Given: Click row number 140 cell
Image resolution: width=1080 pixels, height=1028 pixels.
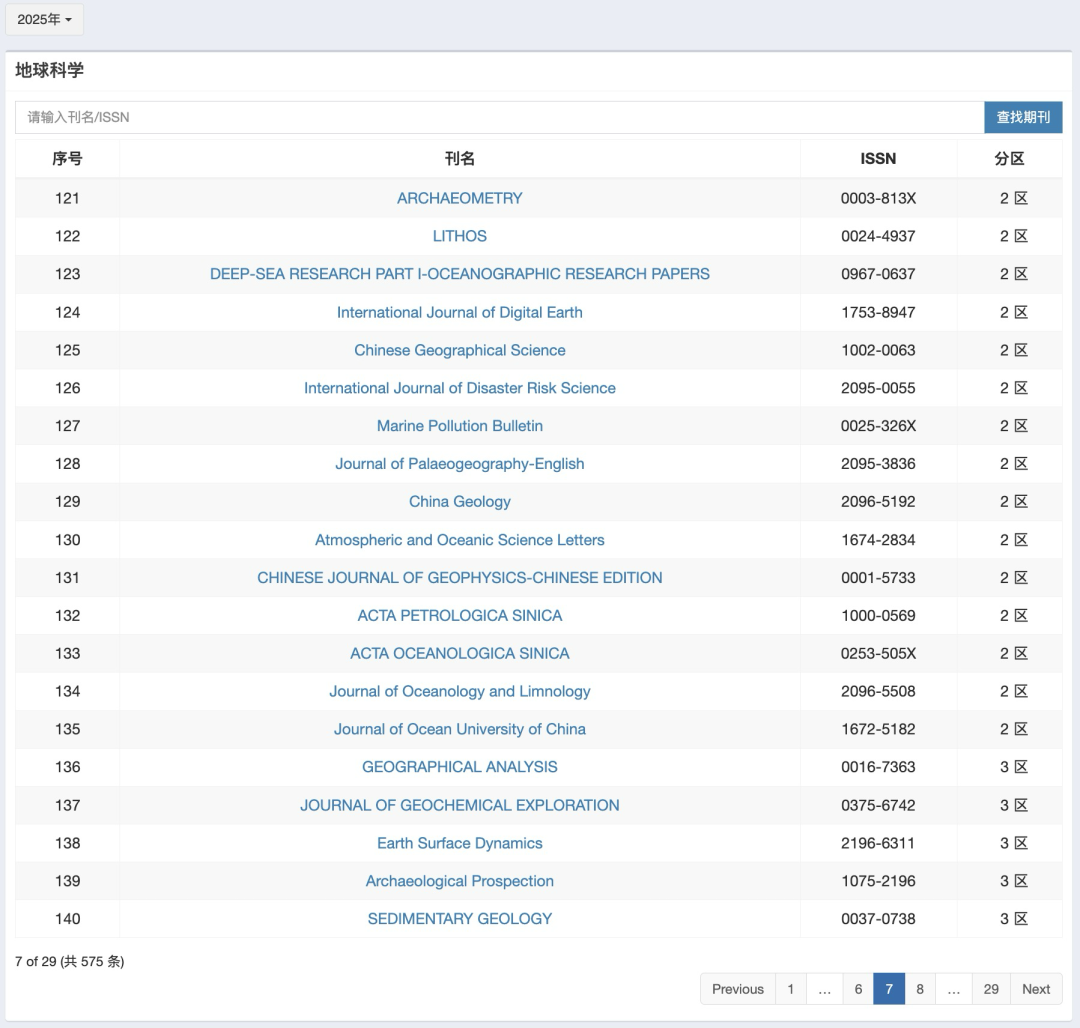Looking at the screenshot, I should [x=68, y=919].
